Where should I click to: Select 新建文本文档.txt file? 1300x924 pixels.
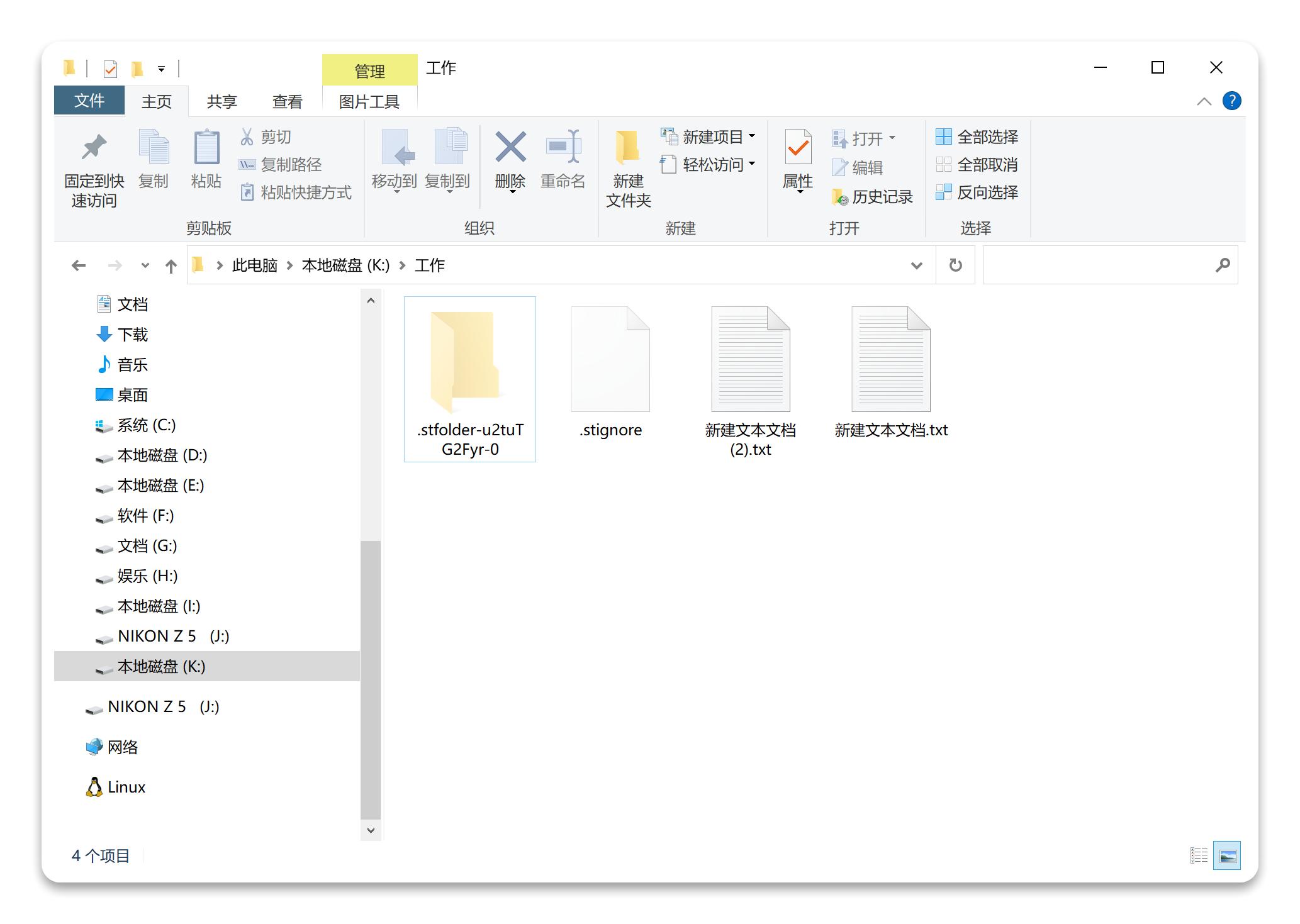coord(891,373)
